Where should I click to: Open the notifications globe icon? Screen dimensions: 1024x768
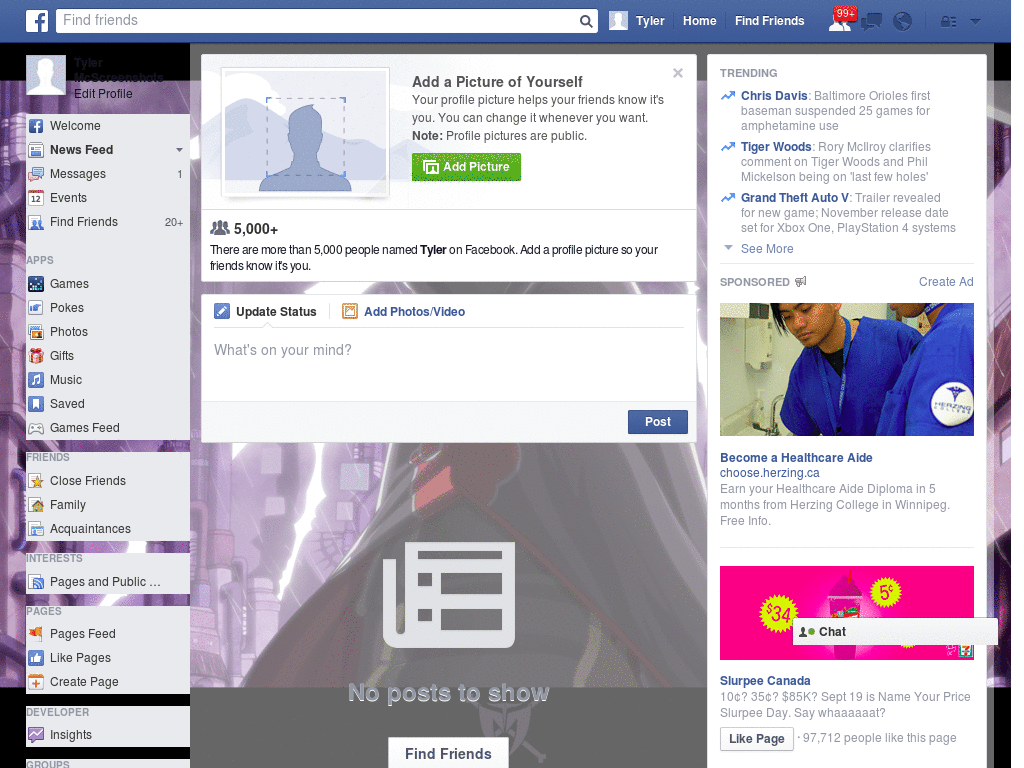click(x=903, y=22)
